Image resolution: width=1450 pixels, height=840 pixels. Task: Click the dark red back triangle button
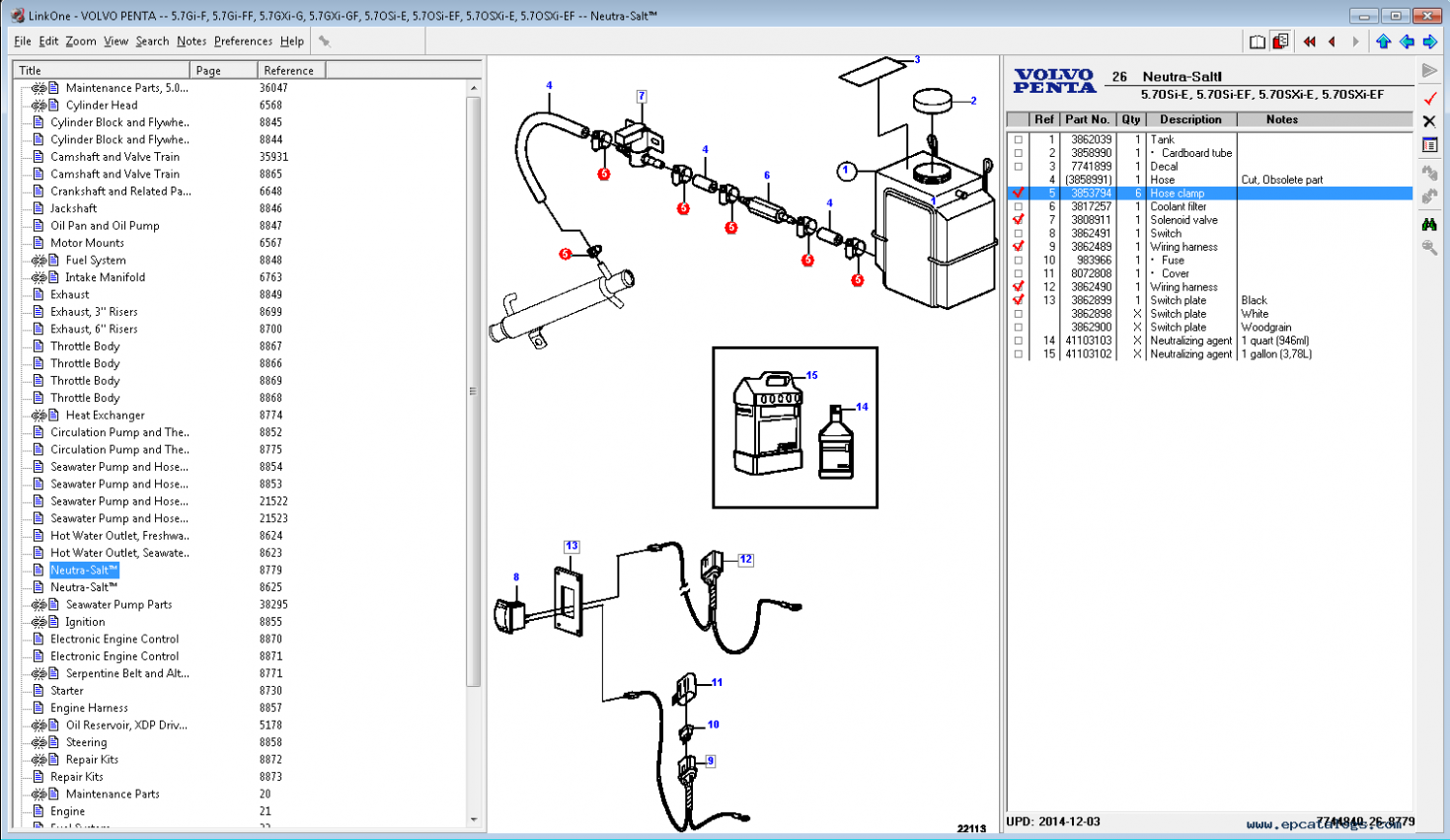click(x=1333, y=40)
